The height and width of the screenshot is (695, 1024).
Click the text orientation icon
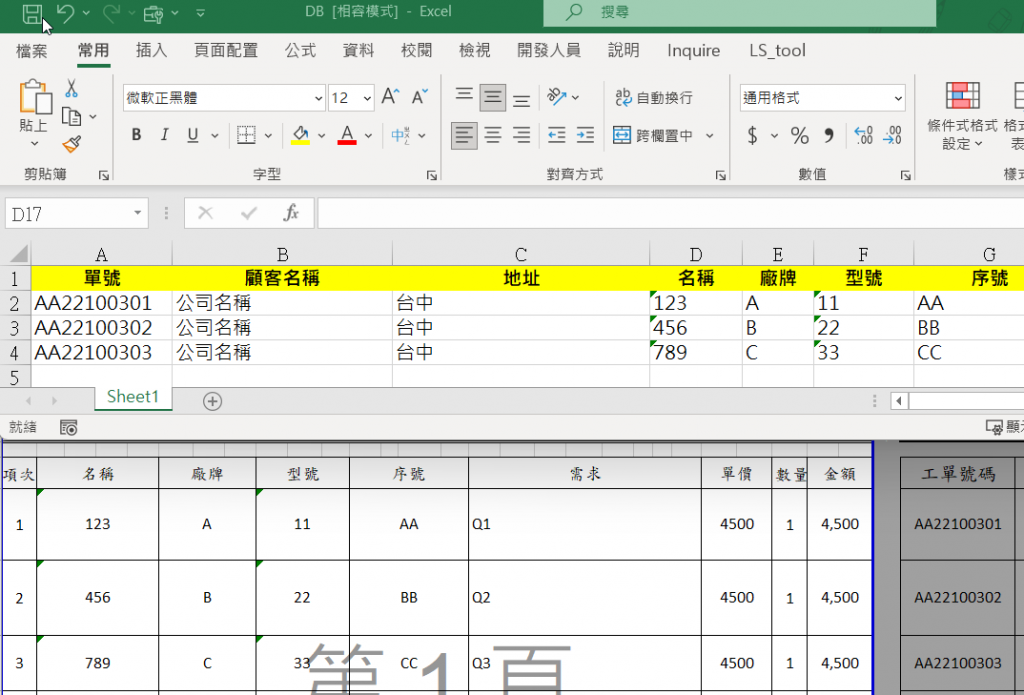tap(556, 97)
